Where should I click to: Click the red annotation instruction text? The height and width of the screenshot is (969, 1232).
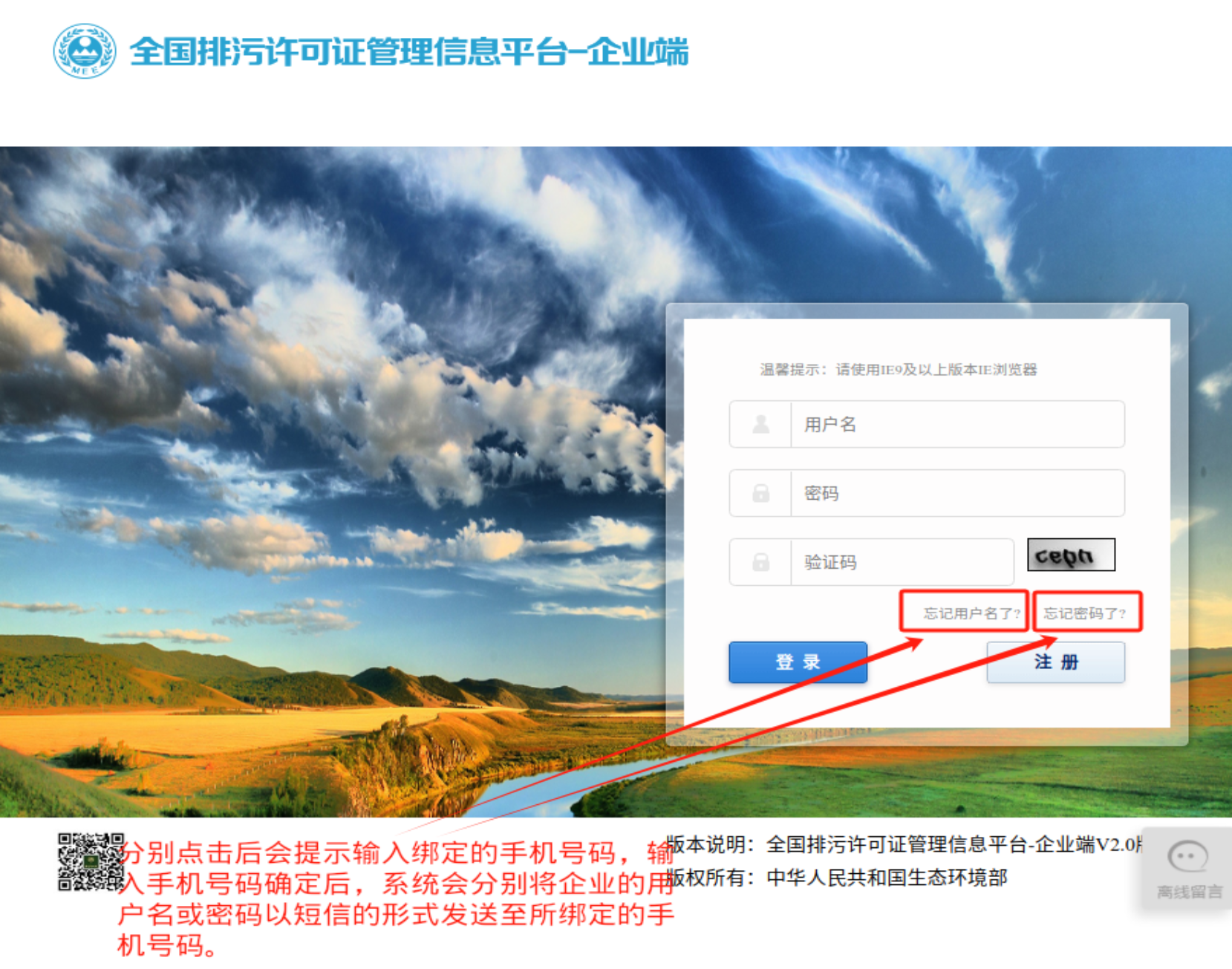[396, 898]
